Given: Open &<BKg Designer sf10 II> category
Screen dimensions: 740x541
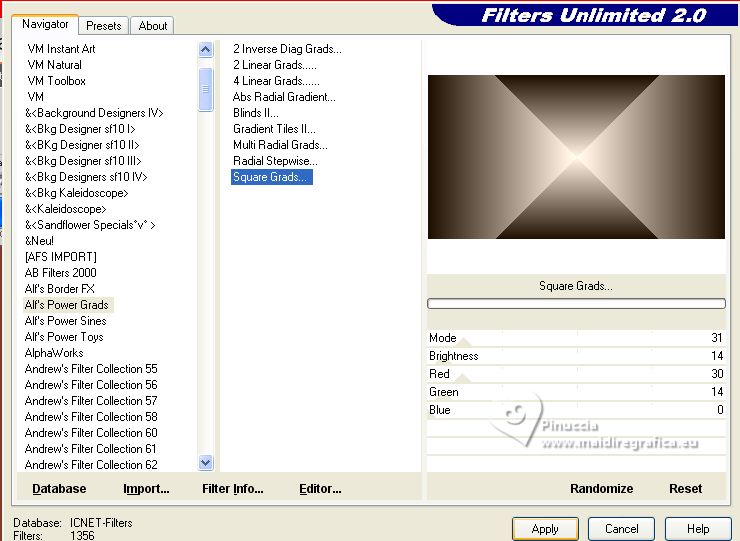Looking at the screenshot, I should 82,145.
